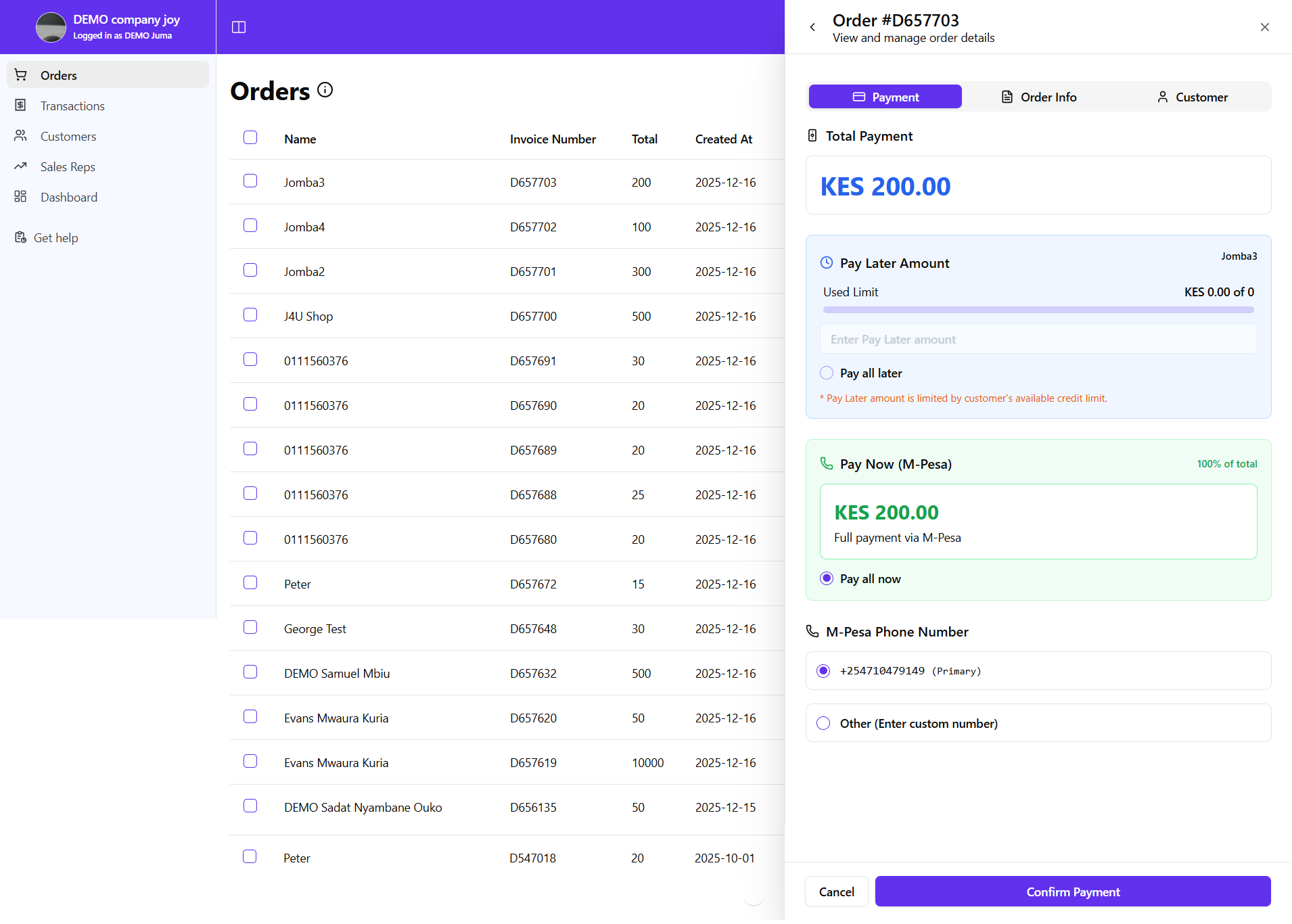The image size is (1292, 924).
Task: Select Pay all now option
Action: tap(826, 578)
